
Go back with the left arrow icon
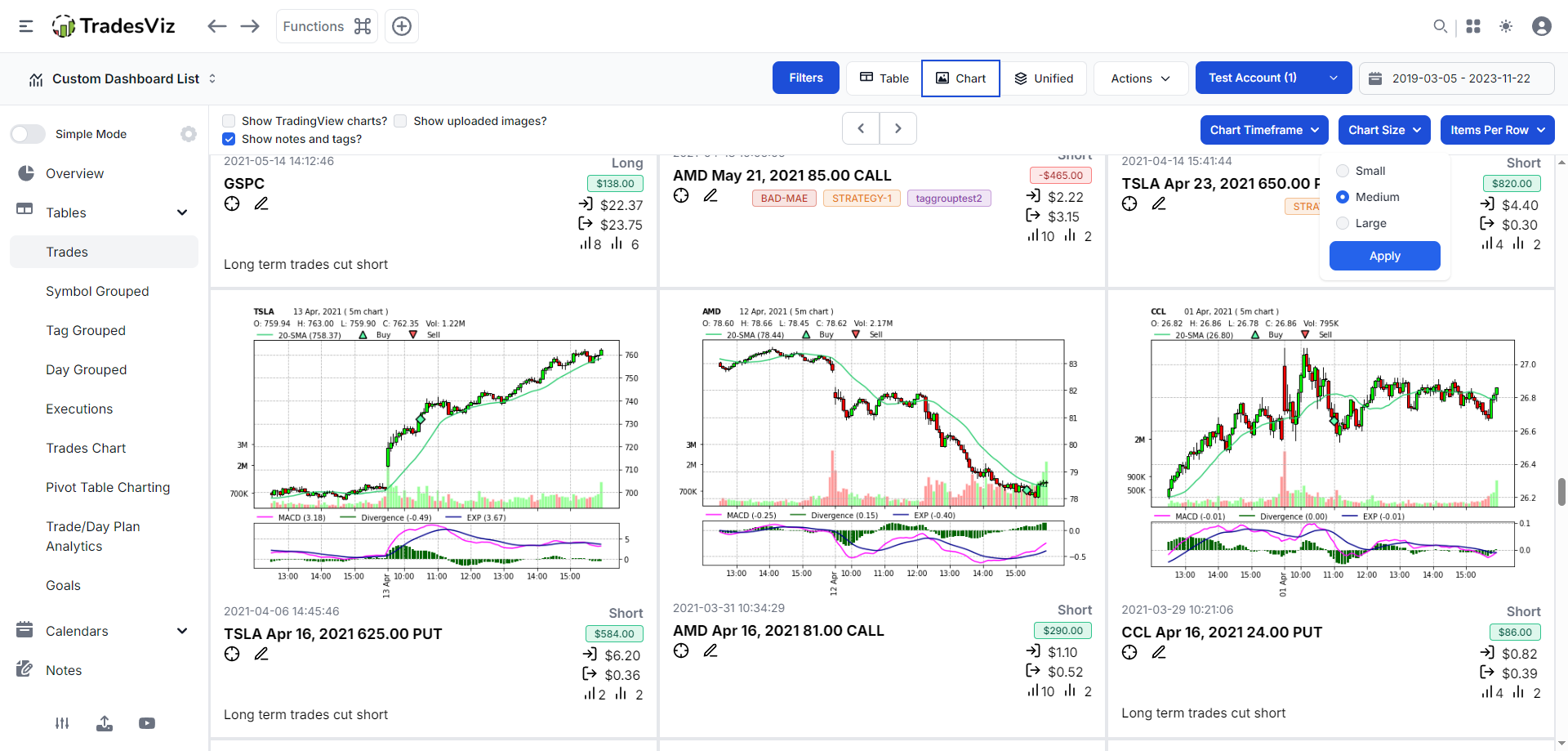(216, 26)
